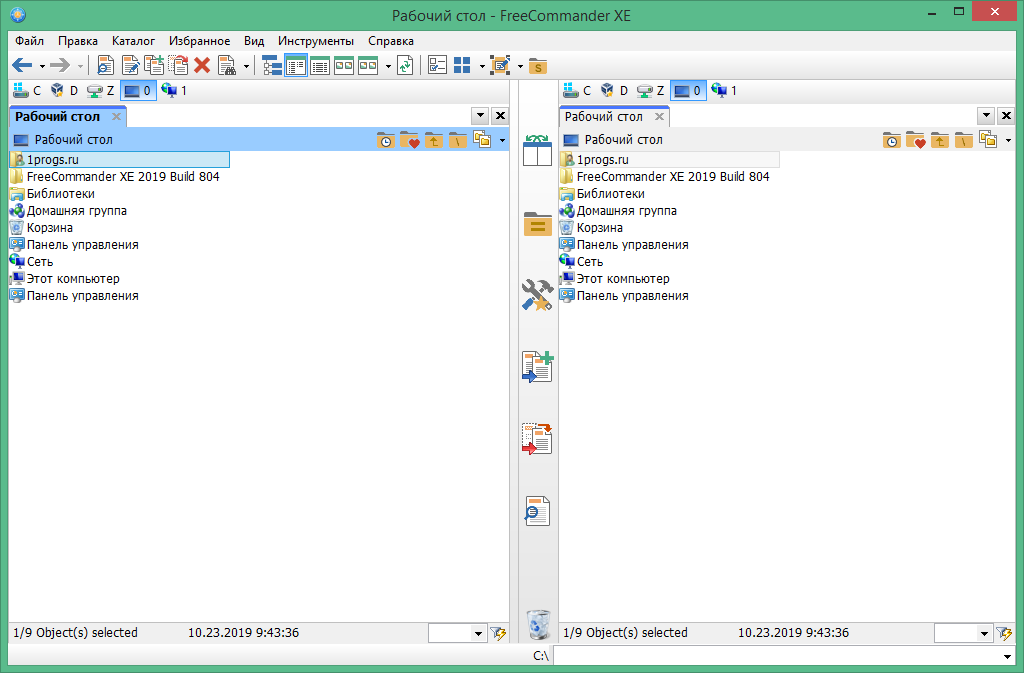Open Библиотеки in the right panel
The width and height of the screenshot is (1024, 673).
(610, 194)
